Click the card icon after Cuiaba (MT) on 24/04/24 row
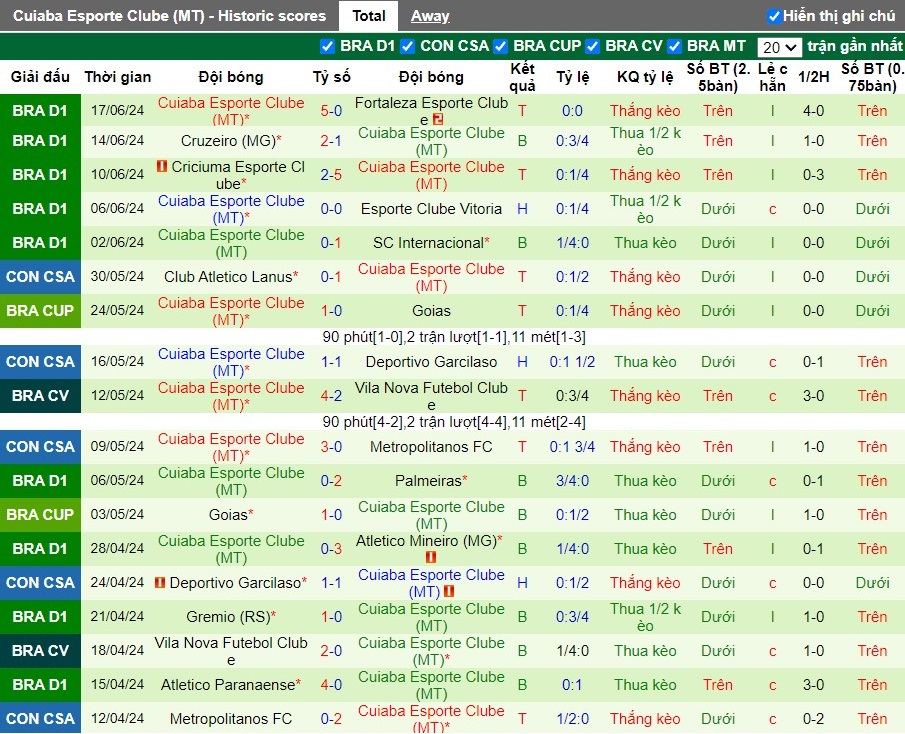This screenshot has width=905, height=734. tap(449, 591)
